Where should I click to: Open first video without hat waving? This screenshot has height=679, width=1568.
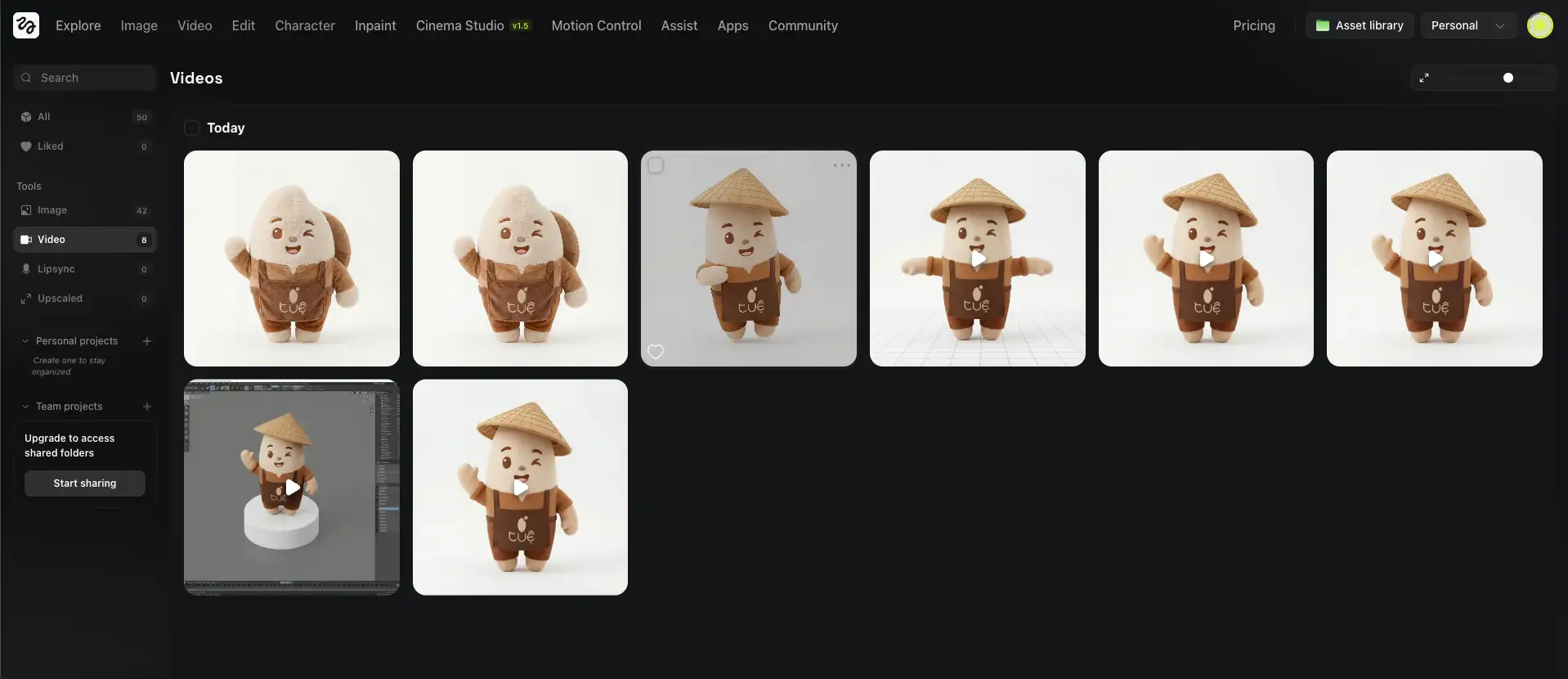(292, 259)
